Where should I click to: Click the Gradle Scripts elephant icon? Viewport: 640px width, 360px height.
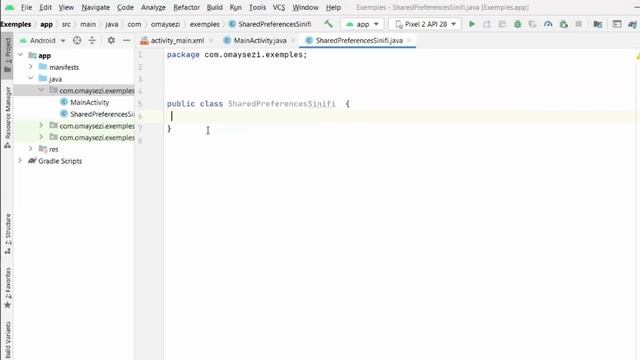point(32,161)
